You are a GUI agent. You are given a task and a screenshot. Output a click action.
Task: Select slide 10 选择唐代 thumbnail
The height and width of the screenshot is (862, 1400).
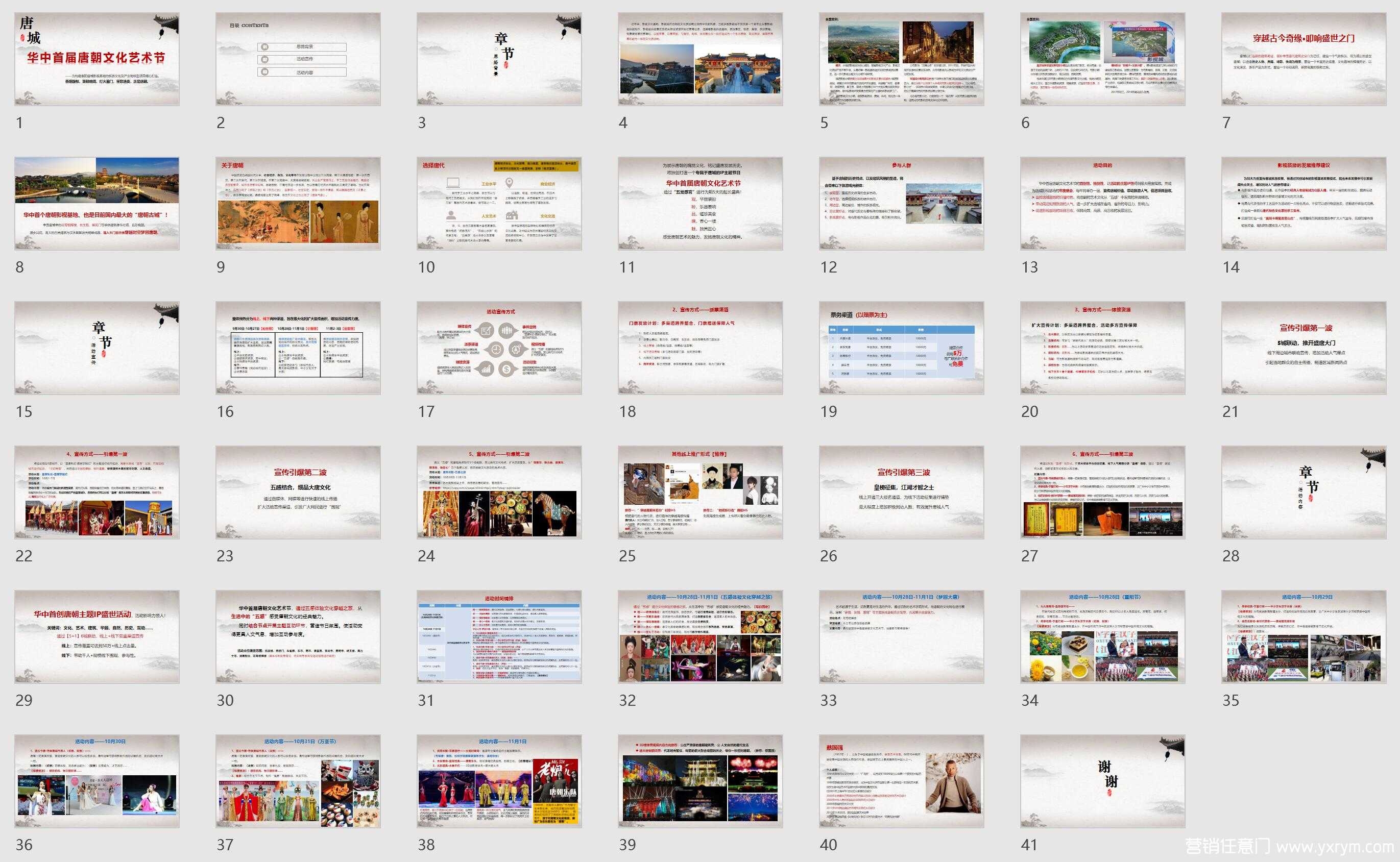pyautogui.click(x=499, y=204)
